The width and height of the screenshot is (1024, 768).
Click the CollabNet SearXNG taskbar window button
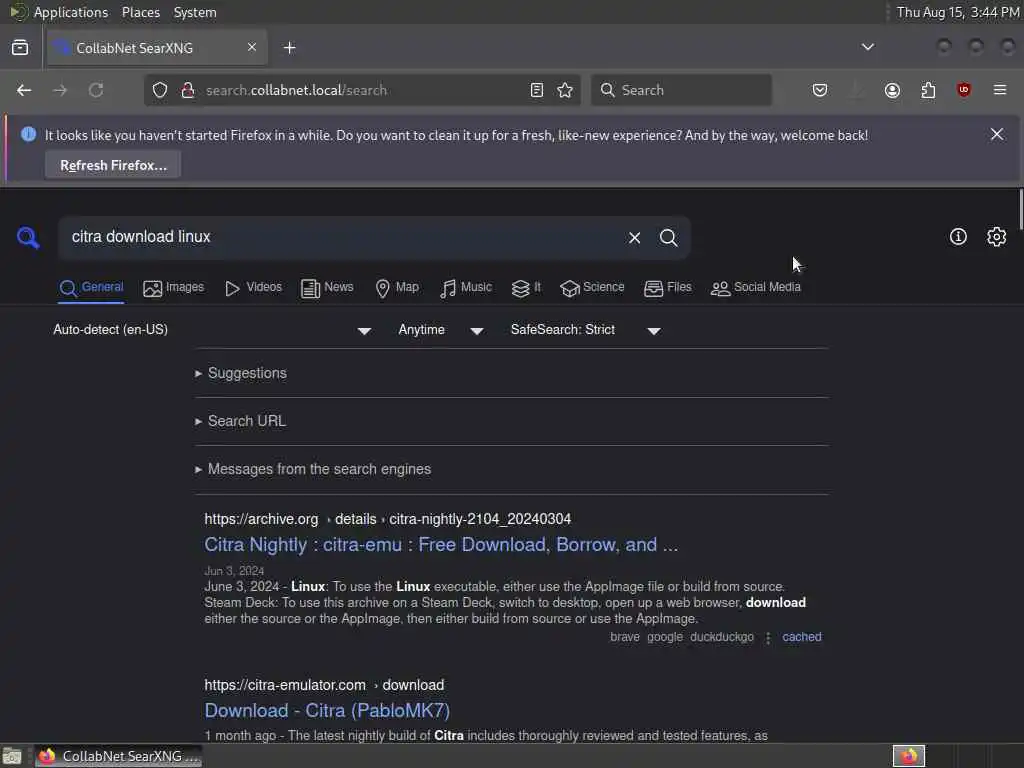[118, 756]
